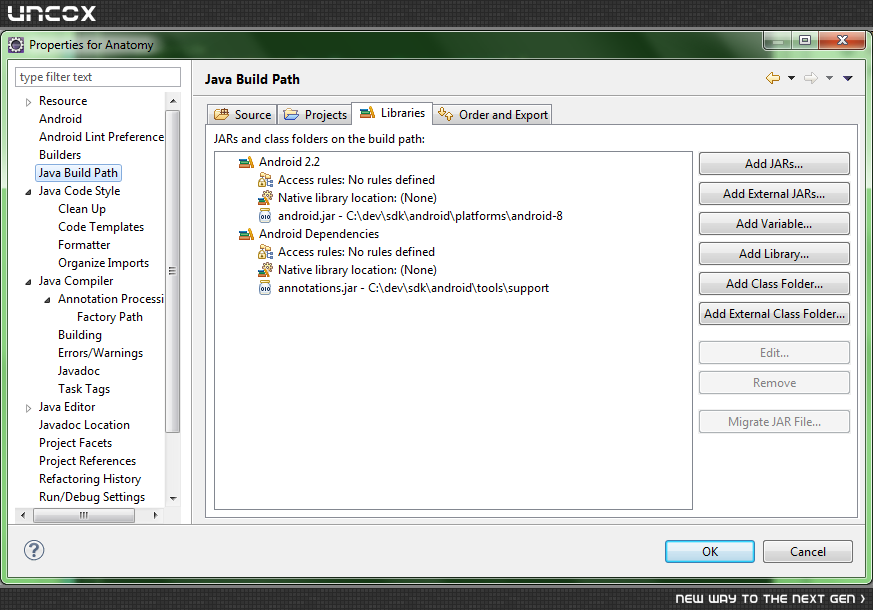
Task: Select Javadoc Location tree item
Action: (84, 425)
